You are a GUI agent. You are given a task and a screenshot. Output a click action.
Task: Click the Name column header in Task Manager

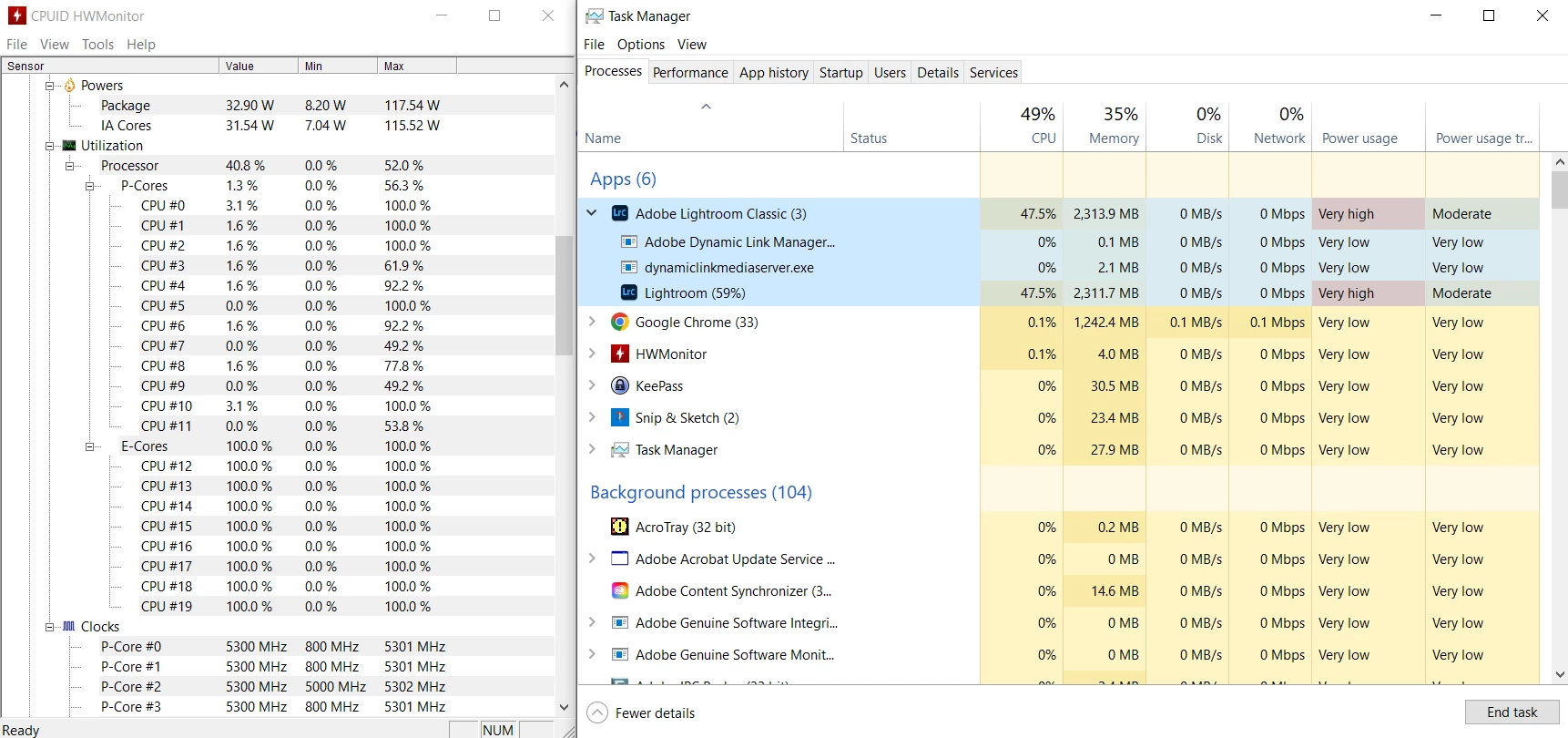(x=710, y=126)
